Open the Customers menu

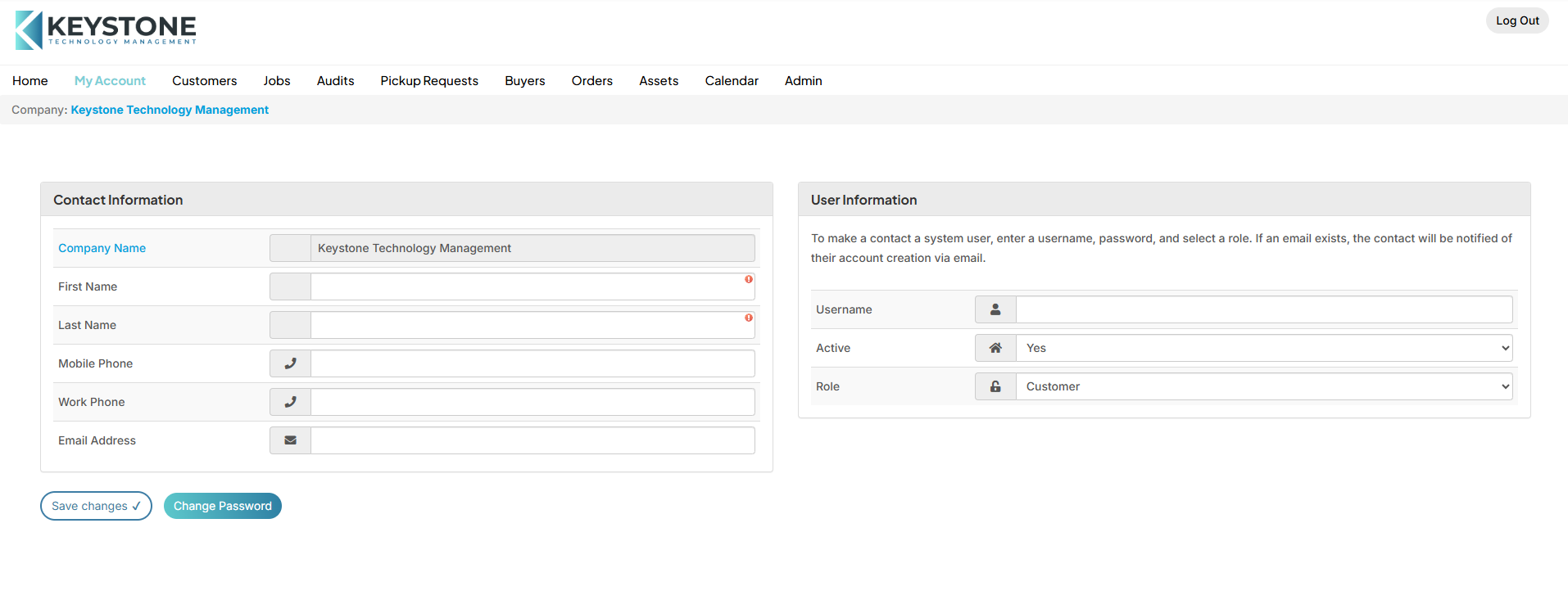coord(204,80)
